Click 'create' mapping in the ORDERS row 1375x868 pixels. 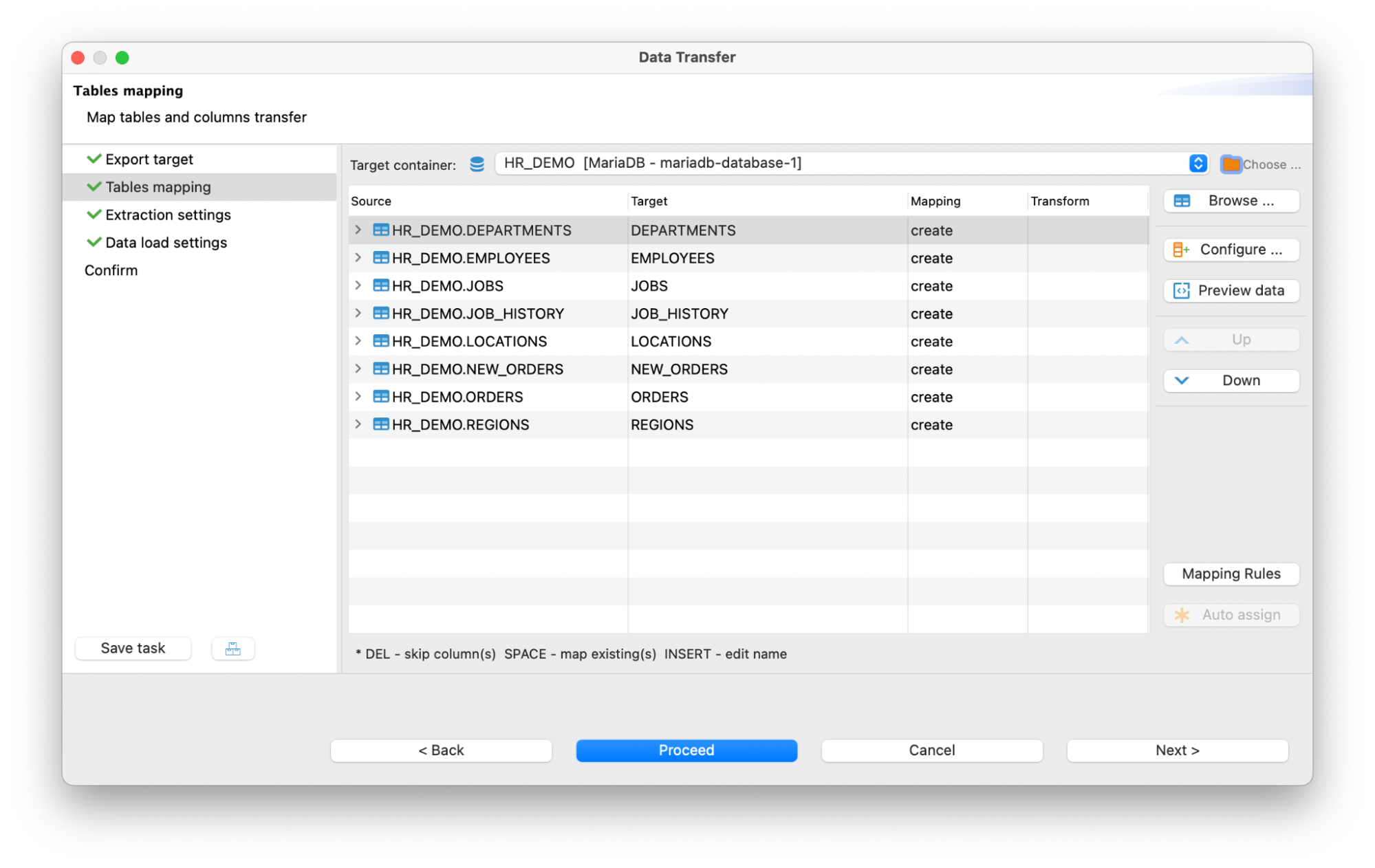(931, 398)
